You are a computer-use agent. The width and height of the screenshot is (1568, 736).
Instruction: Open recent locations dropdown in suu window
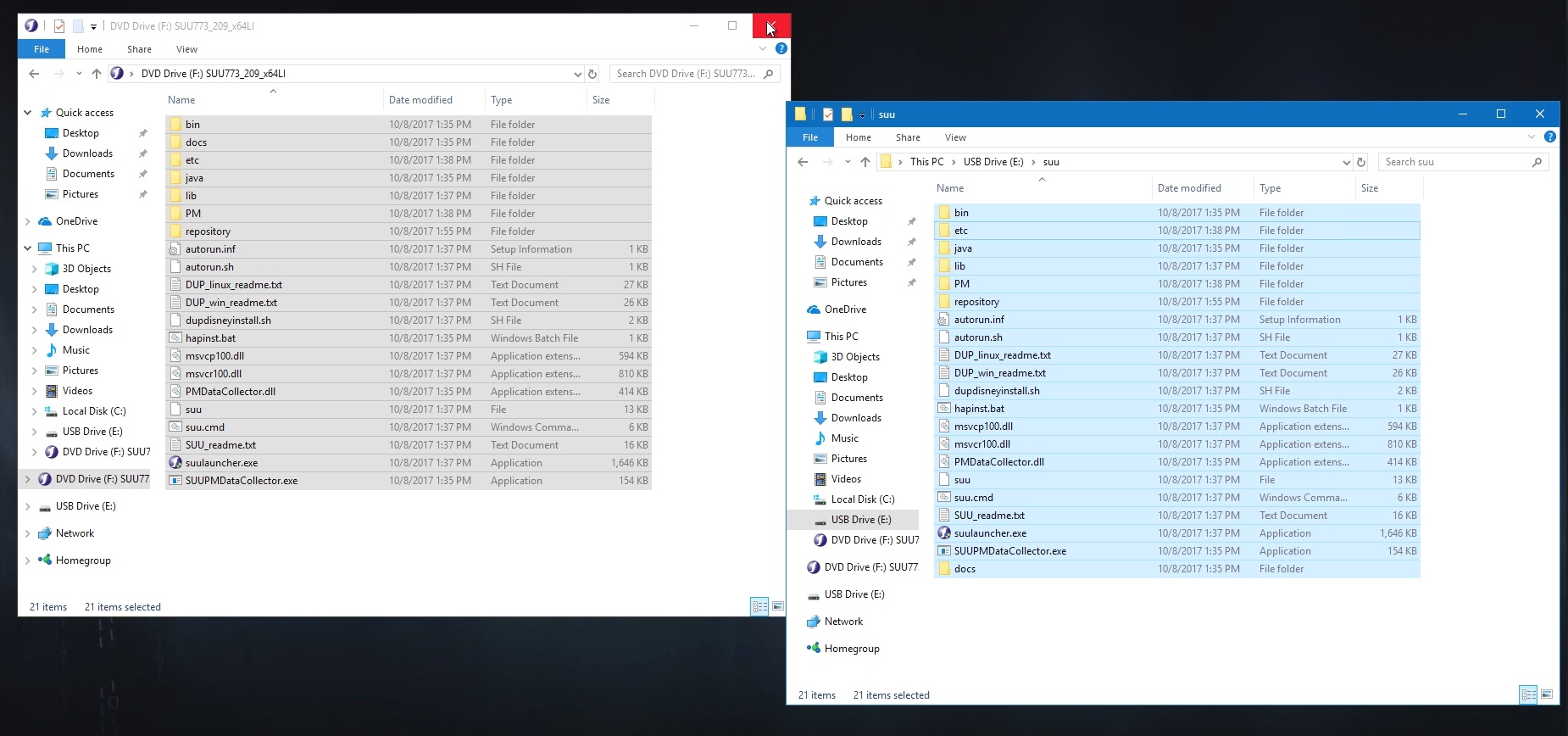848,162
